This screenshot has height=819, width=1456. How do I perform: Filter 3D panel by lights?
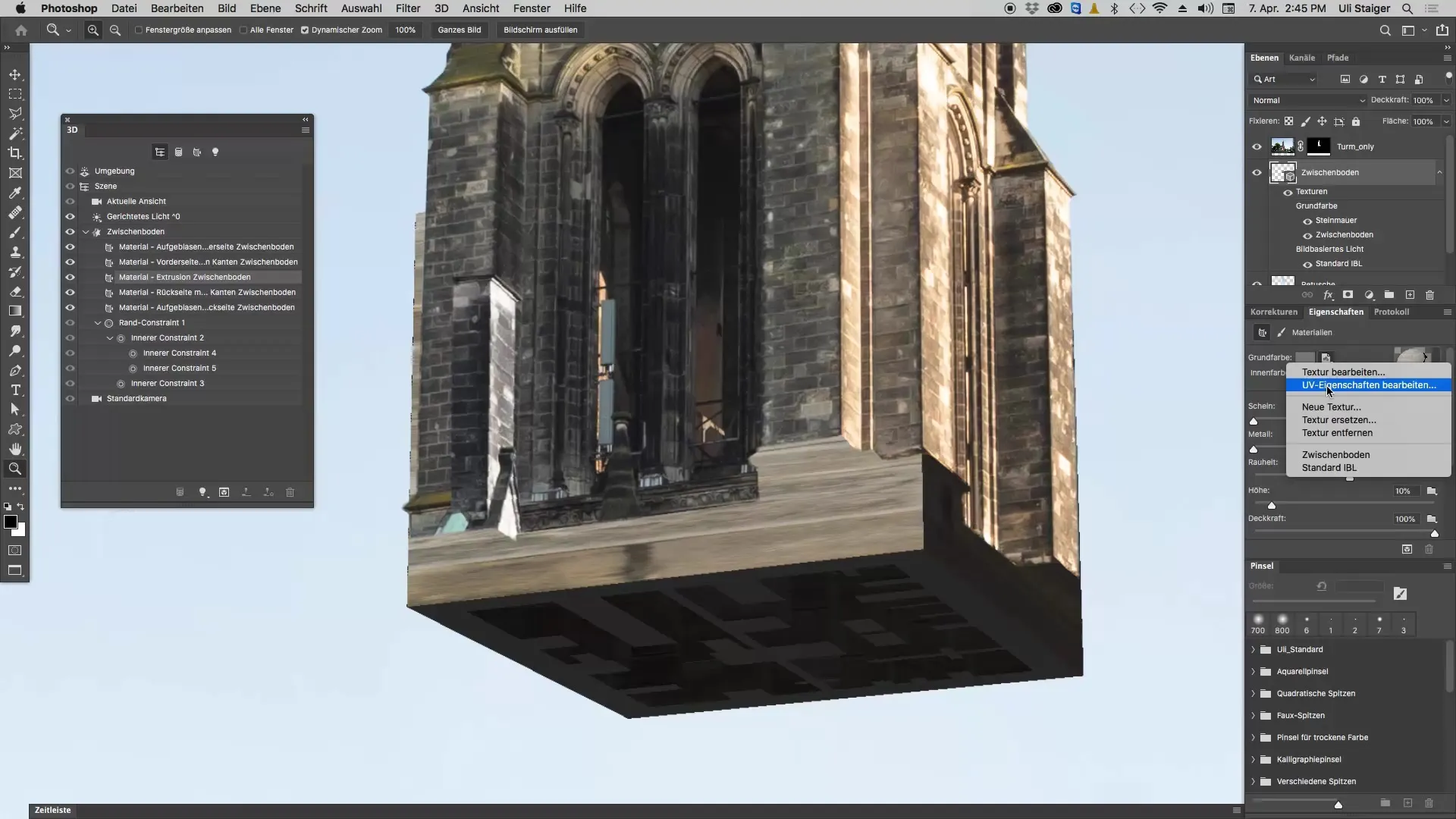tap(215, 152)
